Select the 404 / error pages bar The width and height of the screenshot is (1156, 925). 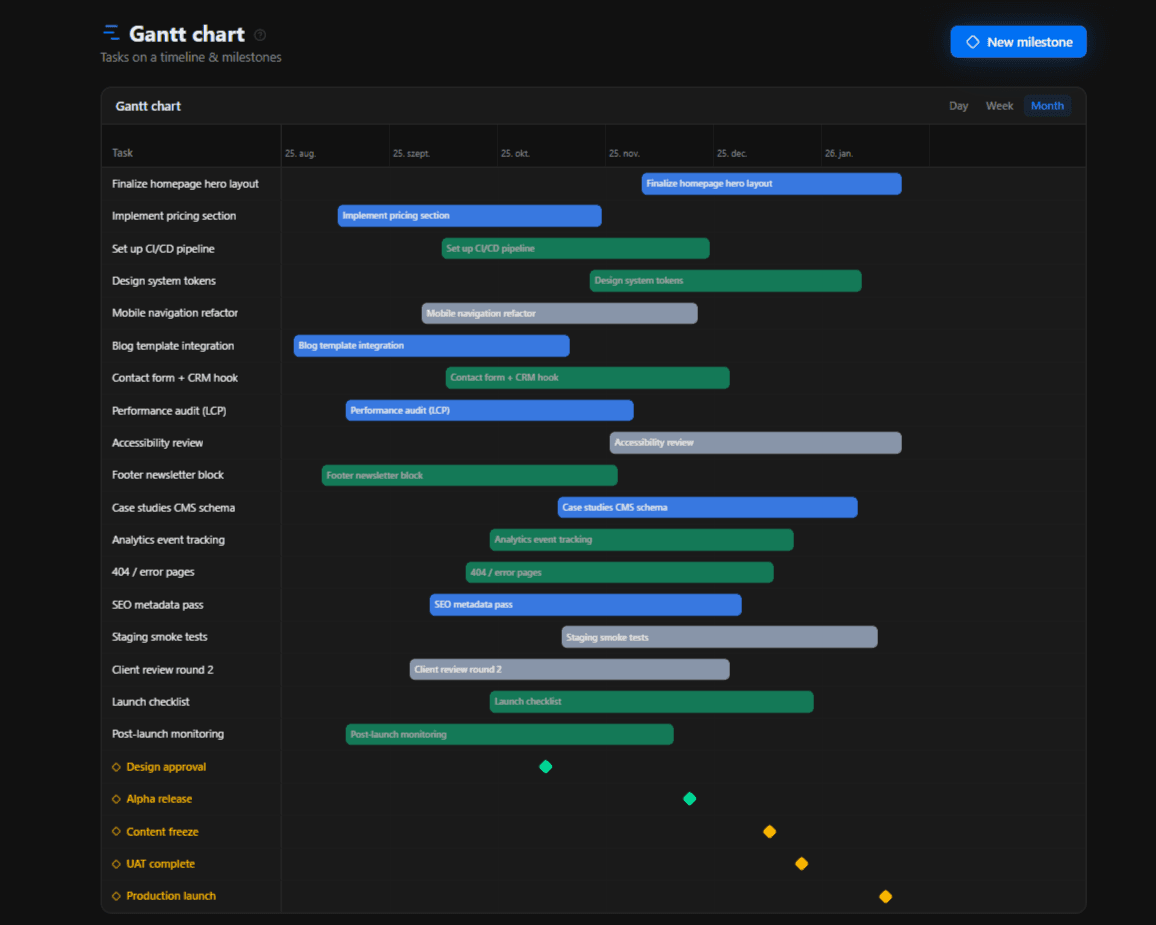tap(619, 573)
